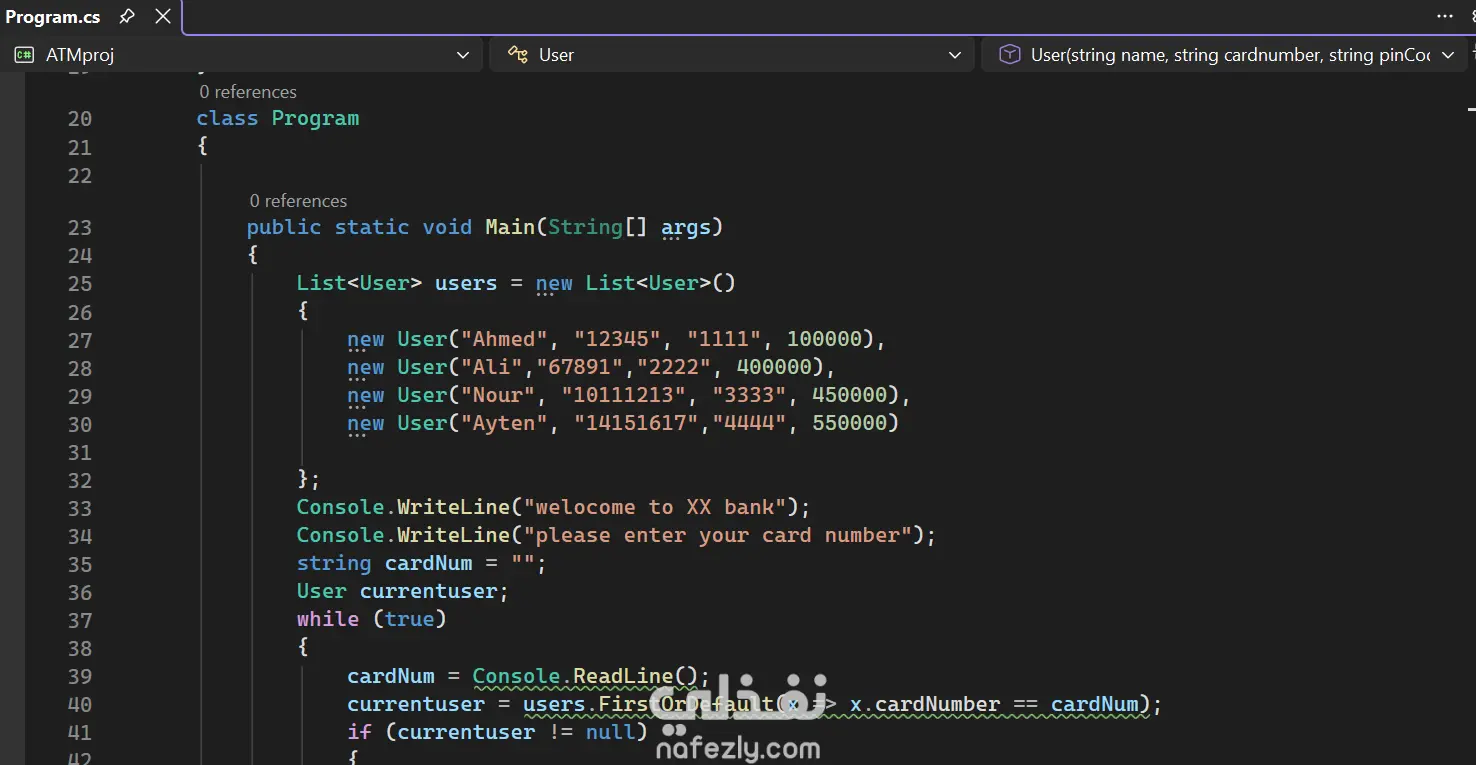This screenshot has width=1476, height=765.
Task: Toggle pin on Program.cs tab
Action: (x=127, y=17)
